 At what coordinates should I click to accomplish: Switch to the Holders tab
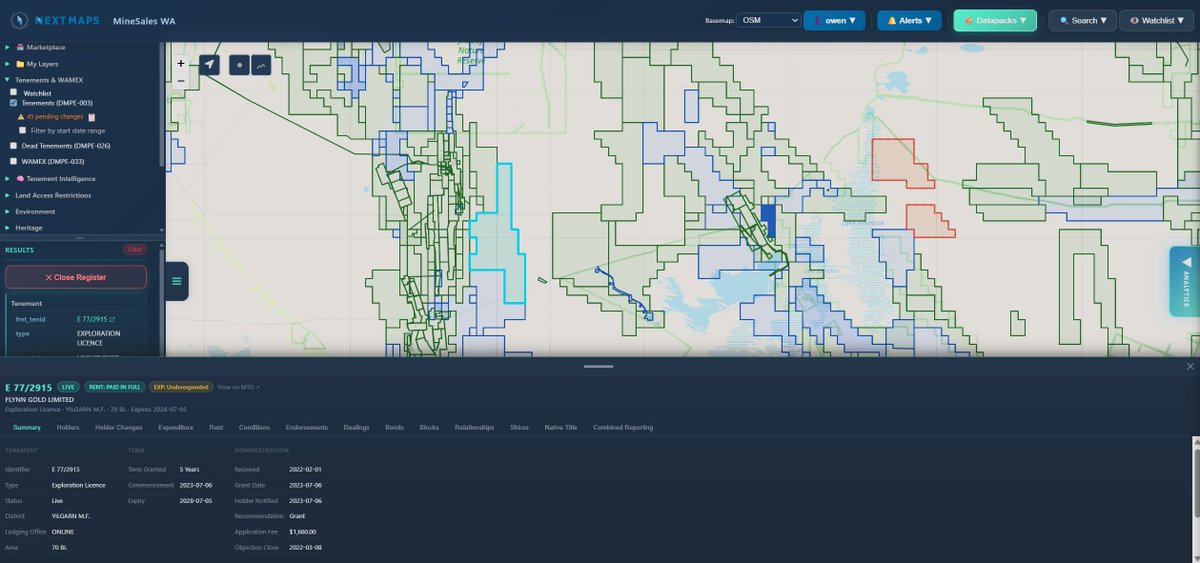pyautogui.click(x=68, y=427)
